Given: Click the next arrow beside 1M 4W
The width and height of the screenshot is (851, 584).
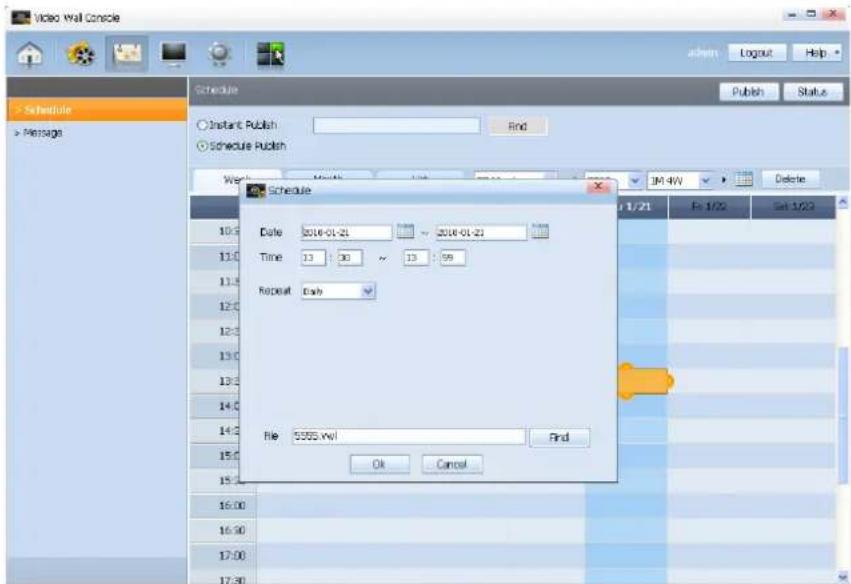Looking at the screenshot, I should point(724,180).
